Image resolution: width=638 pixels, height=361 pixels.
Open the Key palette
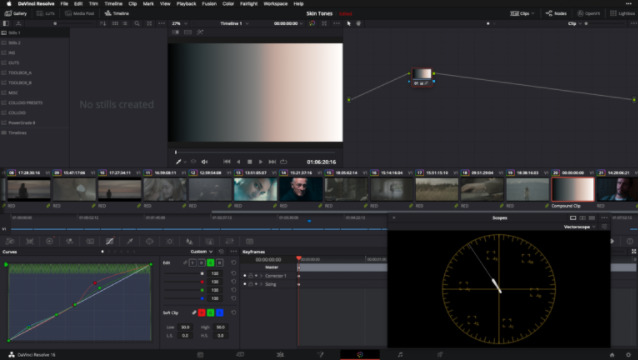tap(209, 241)
